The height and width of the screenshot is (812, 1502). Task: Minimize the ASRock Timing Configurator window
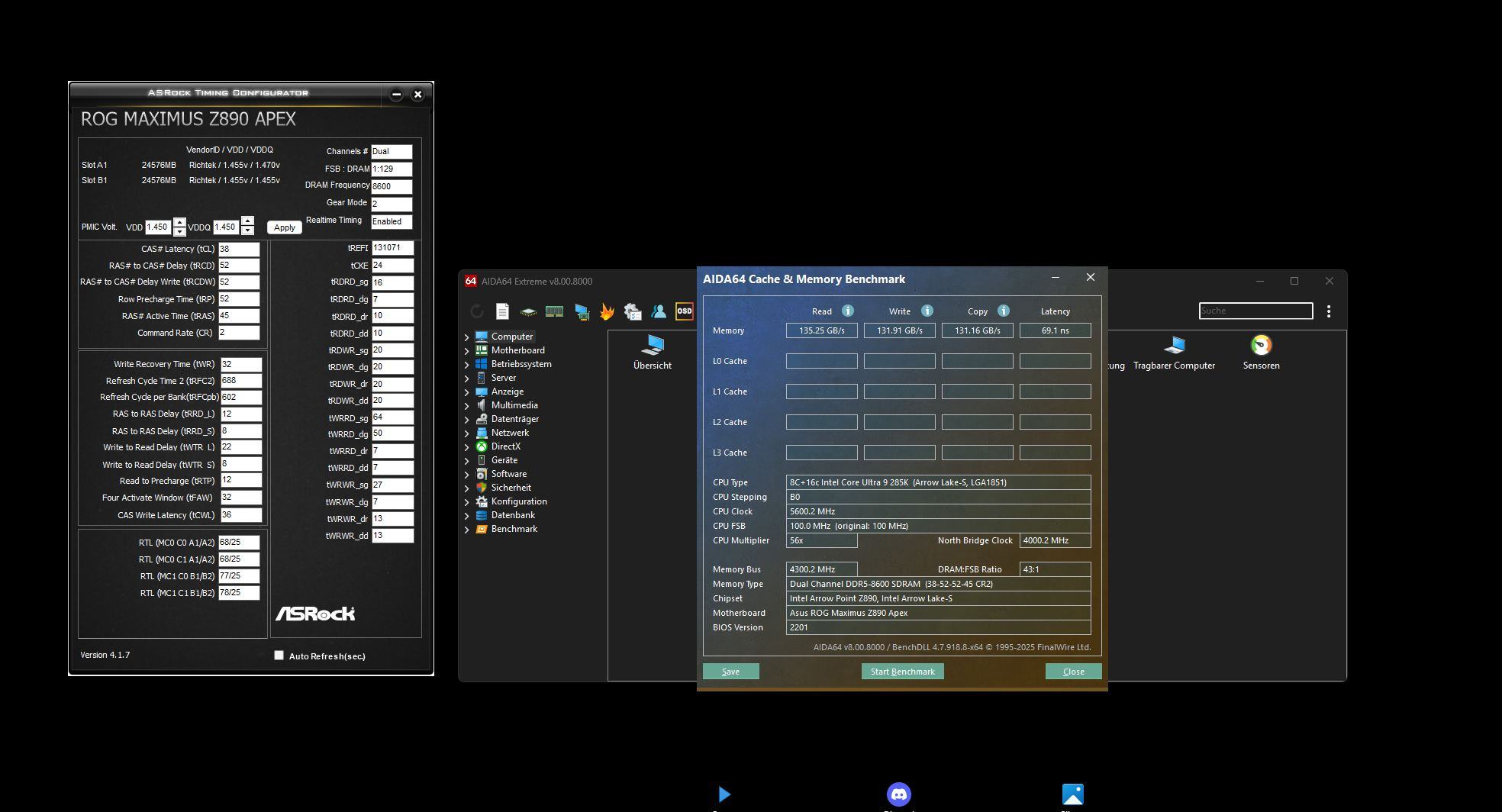396,95
